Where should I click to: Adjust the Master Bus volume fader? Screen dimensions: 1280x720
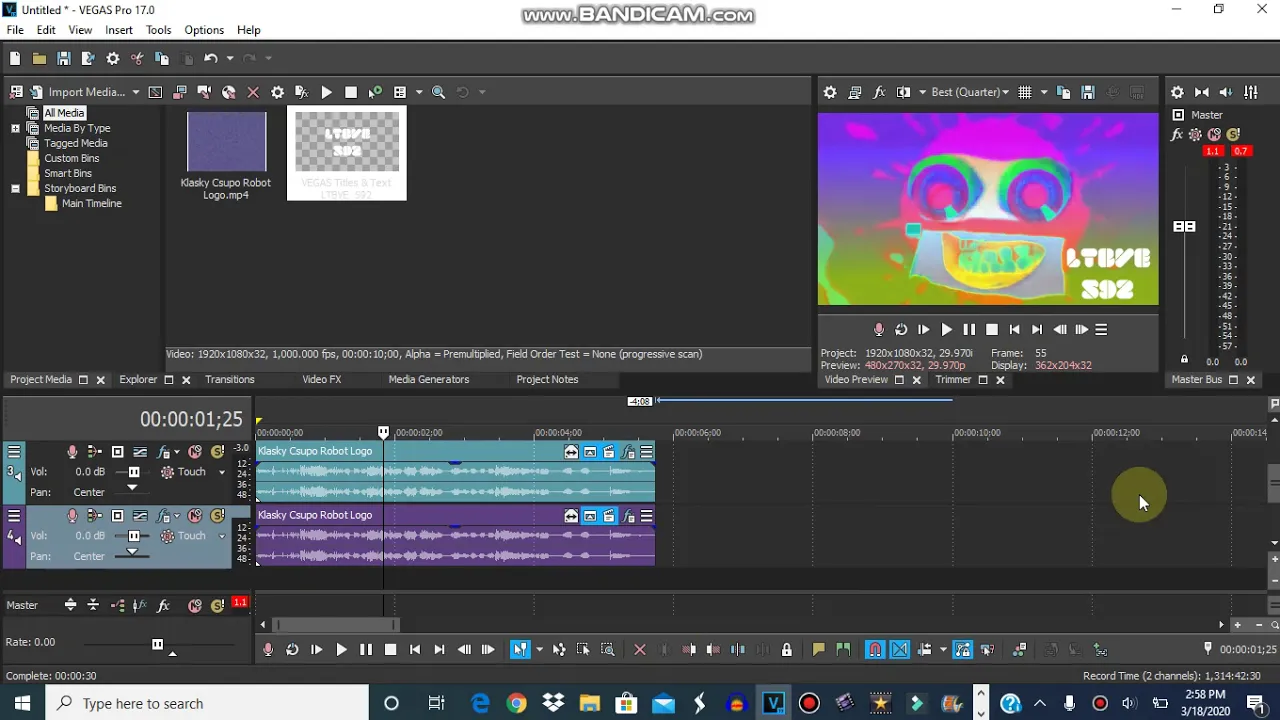1184,227
